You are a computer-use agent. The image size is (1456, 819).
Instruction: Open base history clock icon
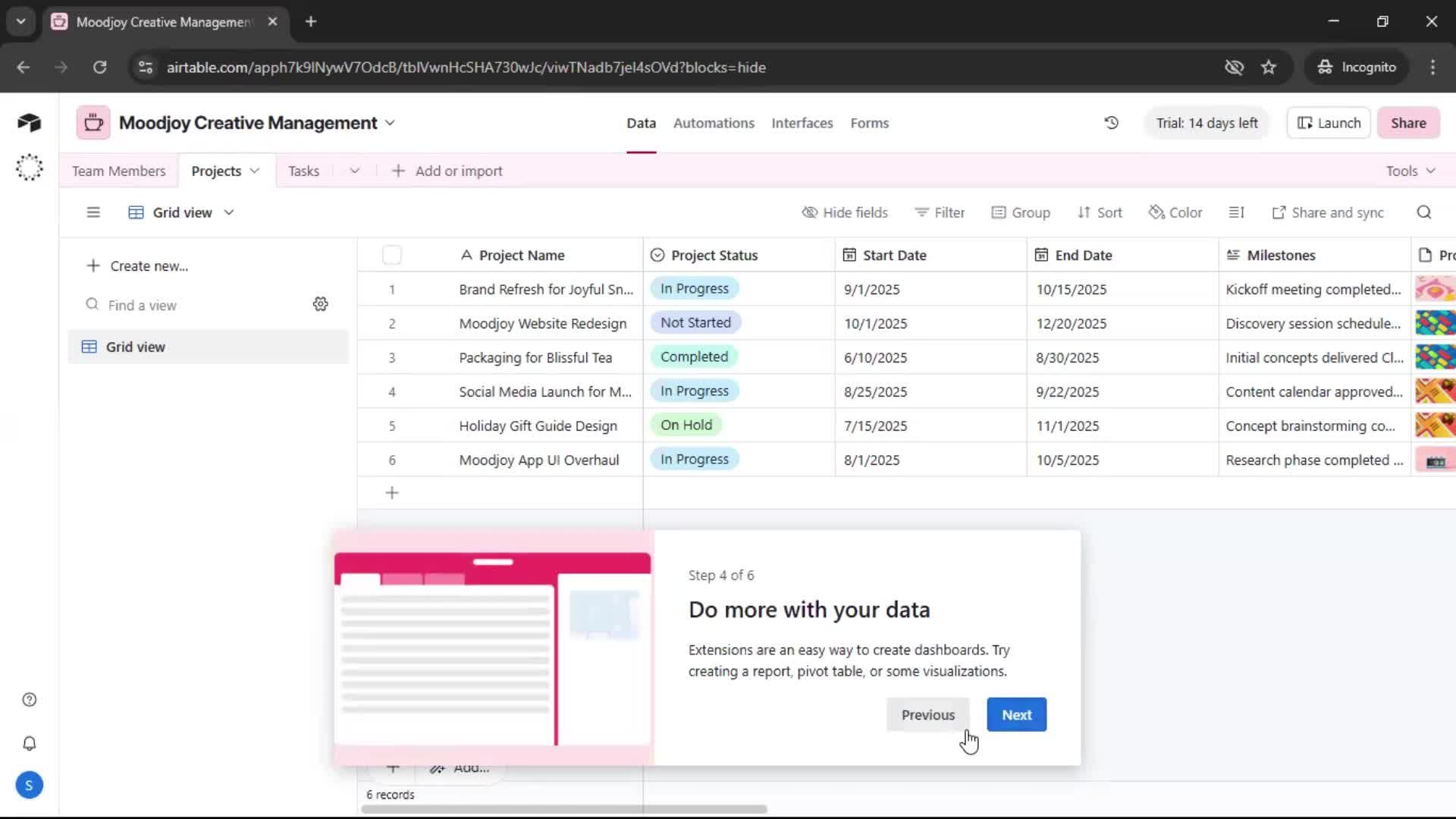pos(1112,123)
